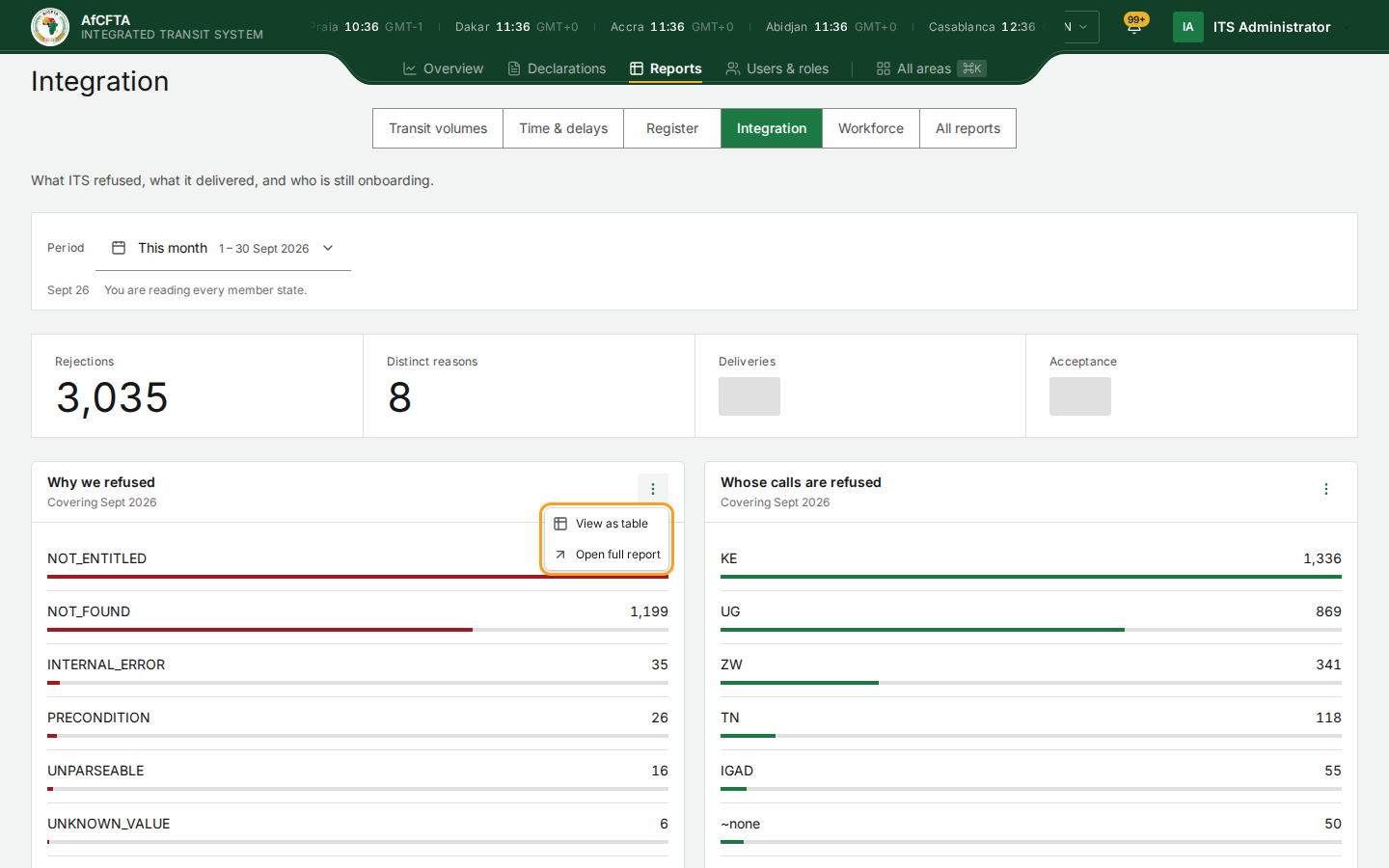Click the 1,336 count for KE
Image resolution: width=1389 pixels, height=868 pixels.
[x=1322, y=558]
